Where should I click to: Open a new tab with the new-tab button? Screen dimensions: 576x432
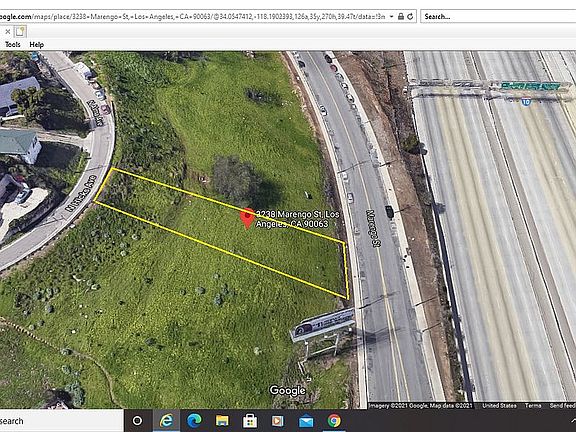coord(20,32)
